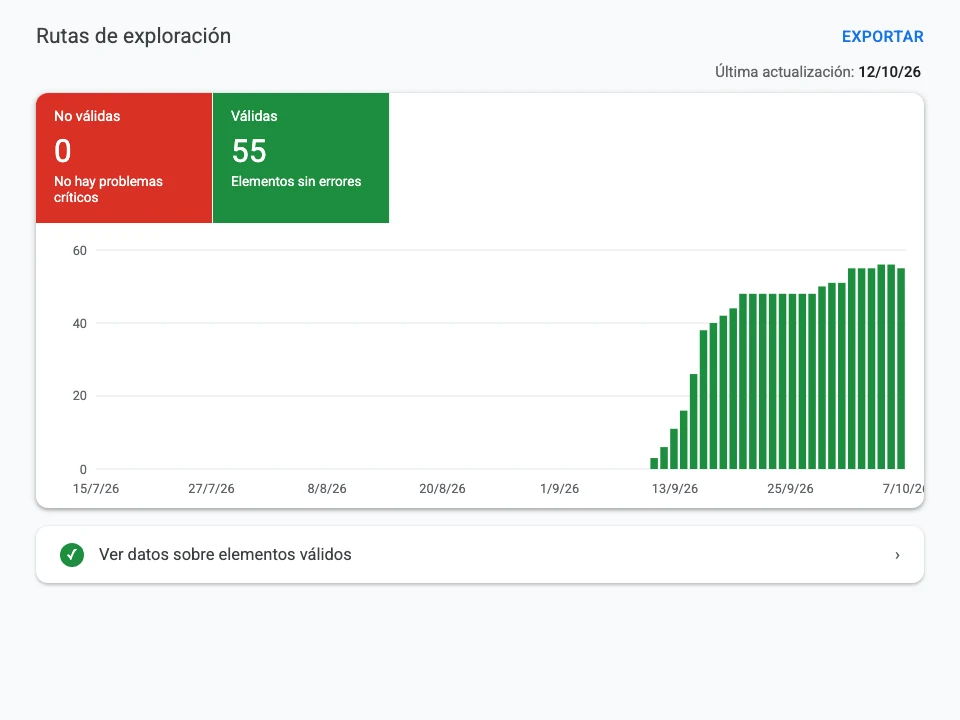Click the 20/8/26 axis label
Viewport: 960px width, 720px height.
[x=442, y=489]
